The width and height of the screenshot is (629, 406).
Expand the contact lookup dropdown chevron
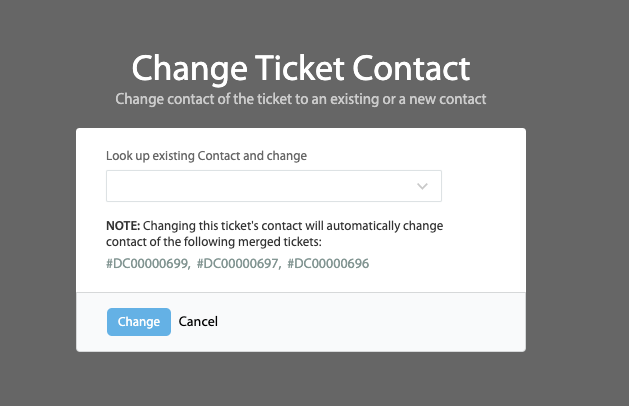pos(422,187)
